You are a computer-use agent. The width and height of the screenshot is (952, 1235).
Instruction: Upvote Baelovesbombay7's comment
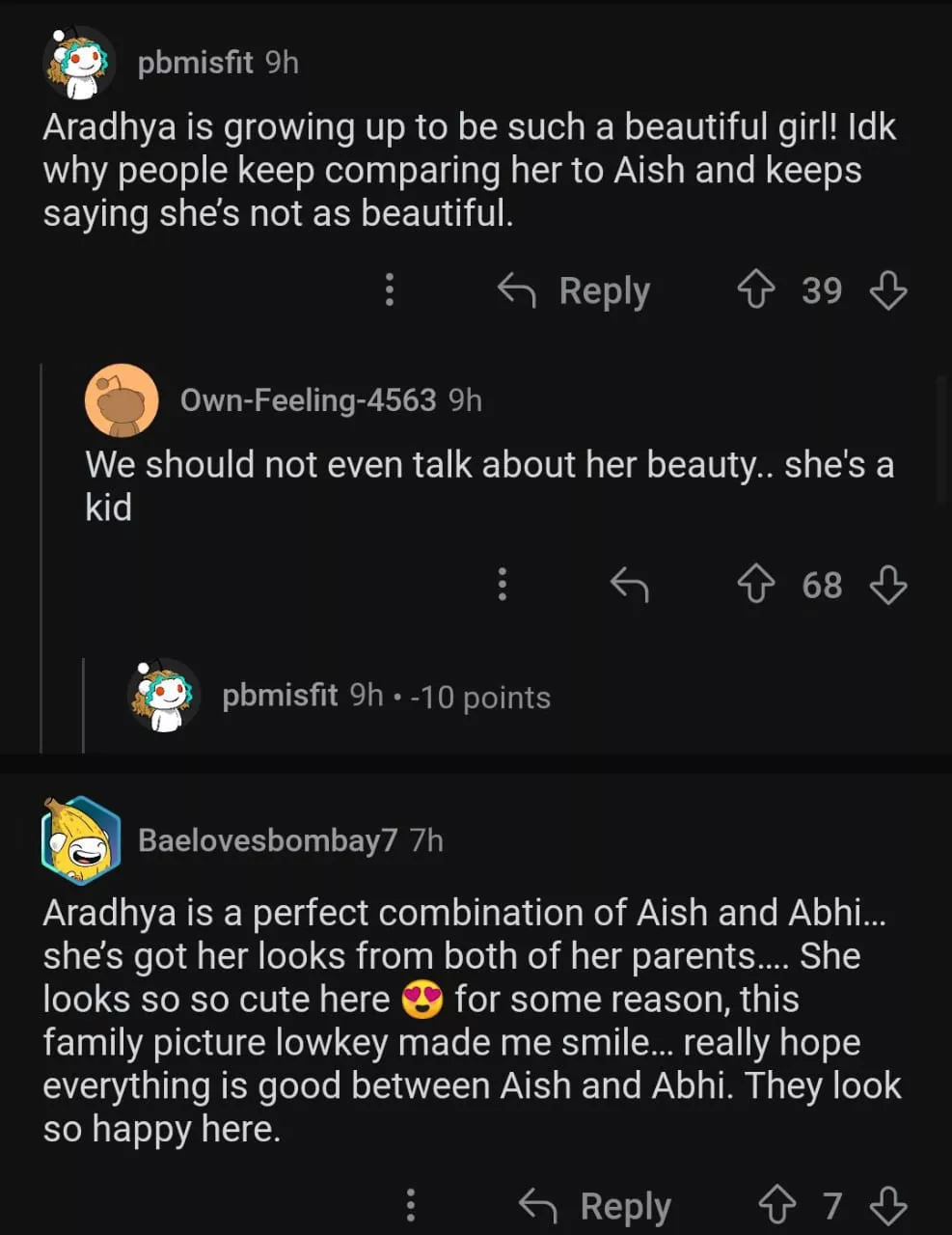click(x=777, y=1205)
